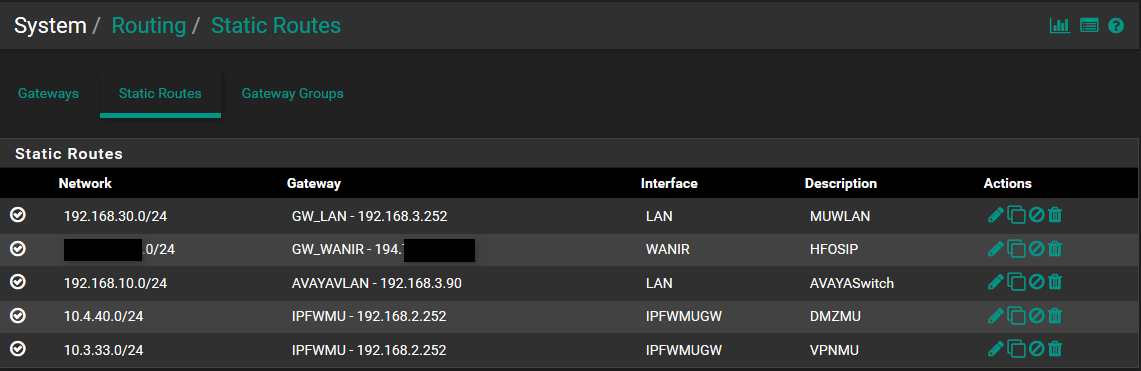1141x371 pixels.
Task: Open the status graph icon in header
Action: coord(1060,25)
